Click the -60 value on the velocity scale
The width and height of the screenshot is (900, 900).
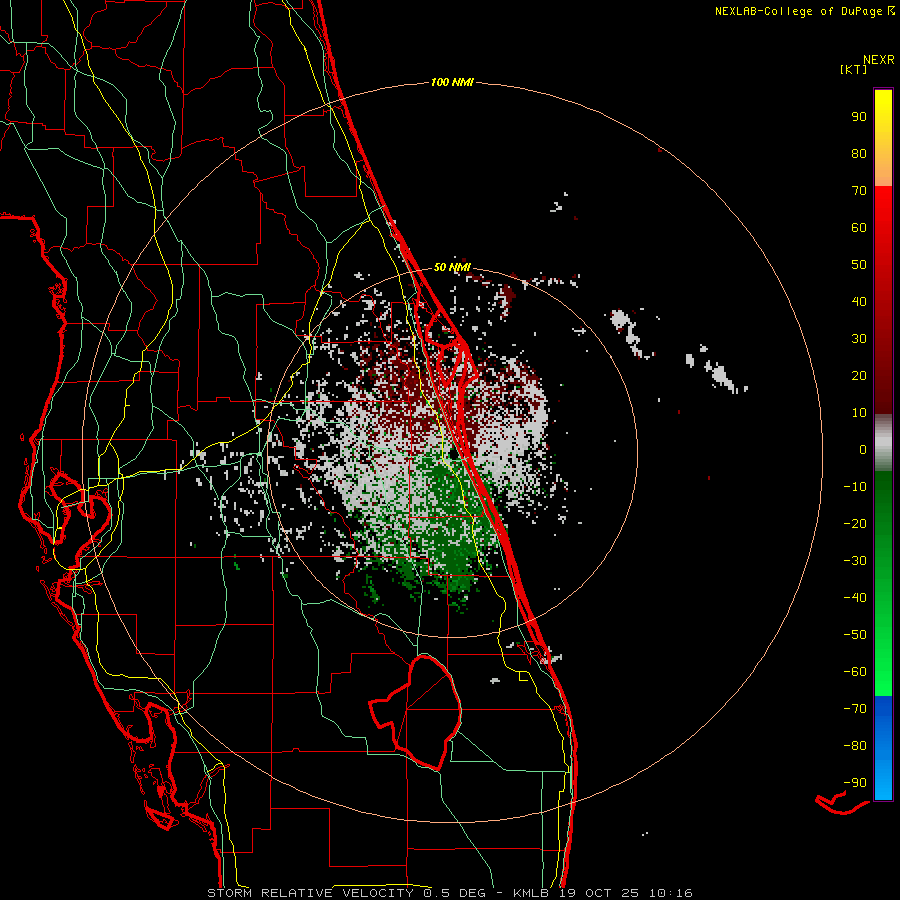click(x=855, y=672)
